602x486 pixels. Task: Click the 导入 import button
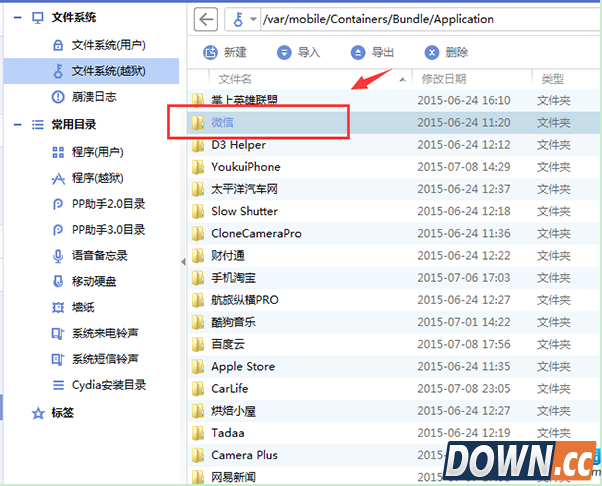[299, 52]
